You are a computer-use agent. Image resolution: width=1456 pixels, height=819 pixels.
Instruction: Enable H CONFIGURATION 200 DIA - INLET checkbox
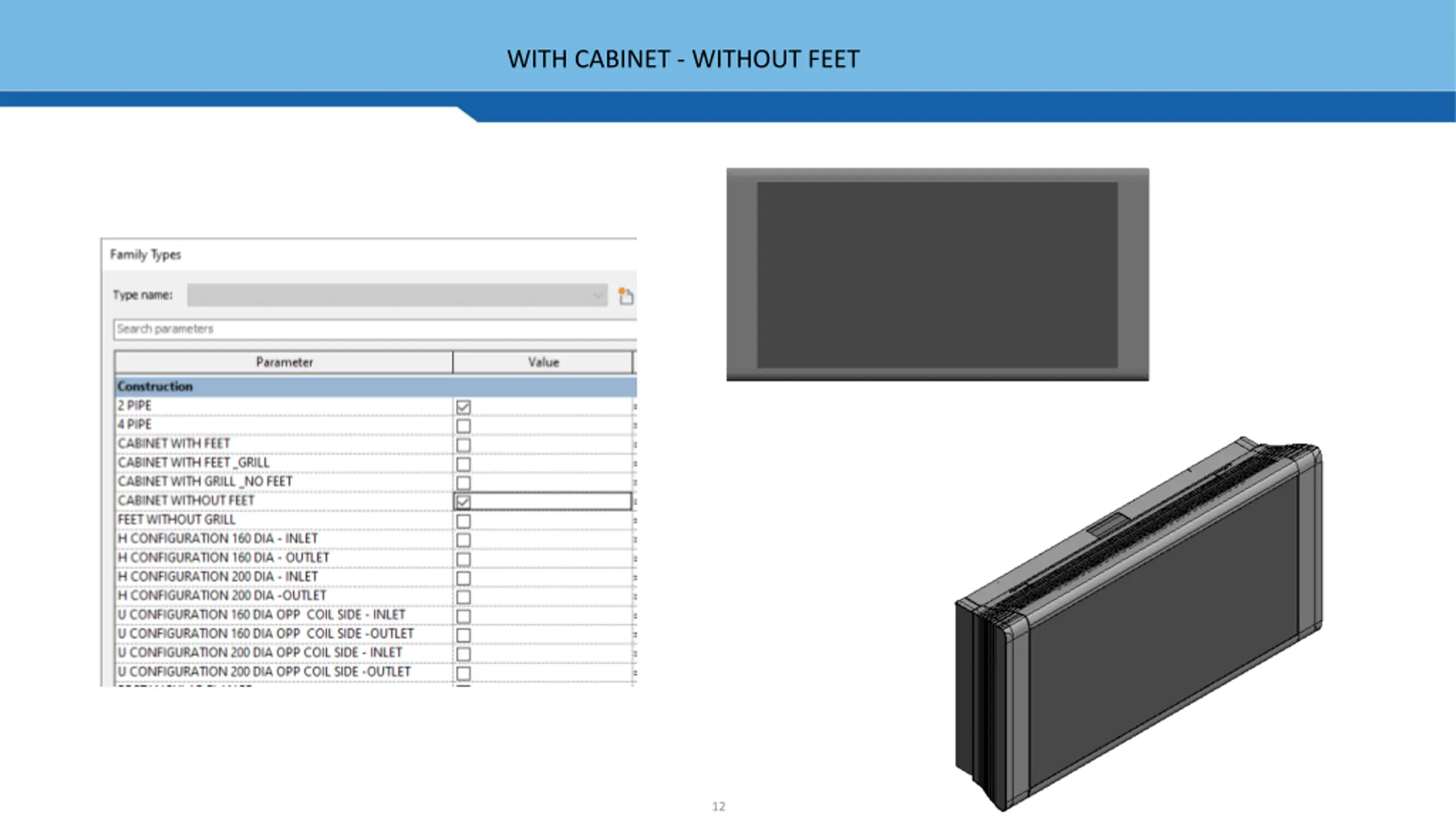click(x=464, y=578)
